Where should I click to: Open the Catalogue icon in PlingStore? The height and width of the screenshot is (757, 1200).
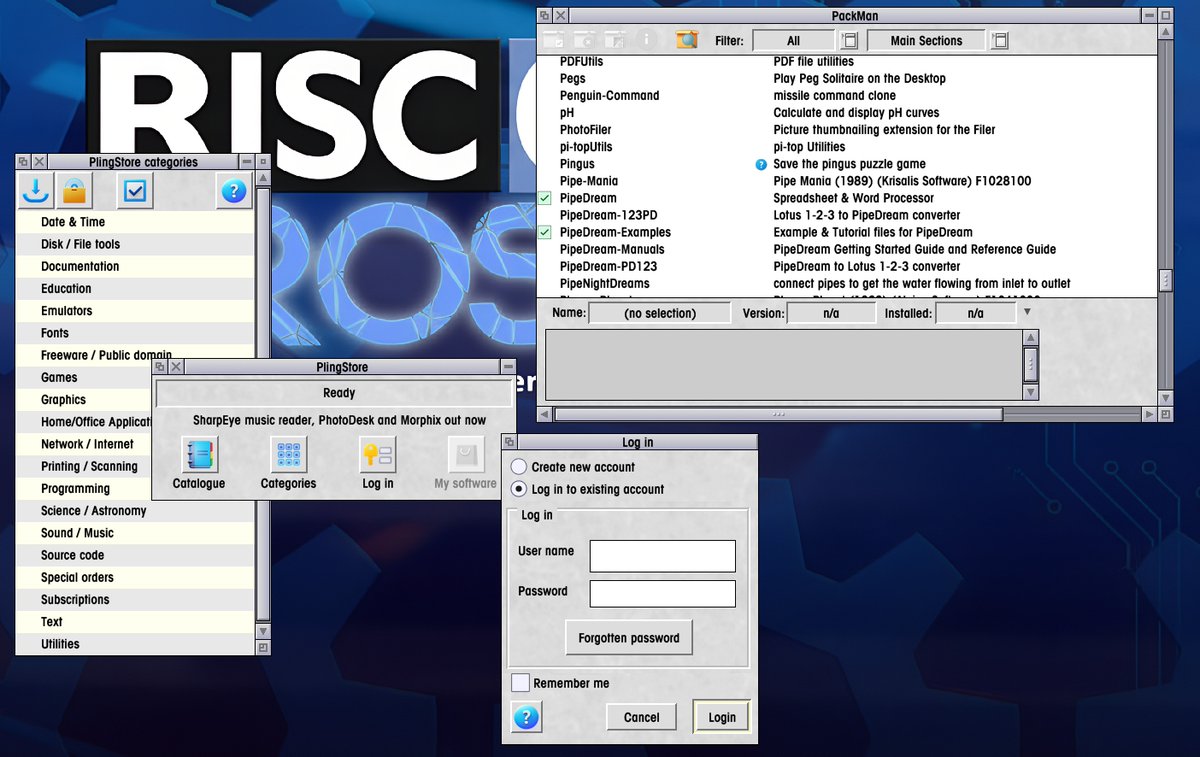point(198,457)
